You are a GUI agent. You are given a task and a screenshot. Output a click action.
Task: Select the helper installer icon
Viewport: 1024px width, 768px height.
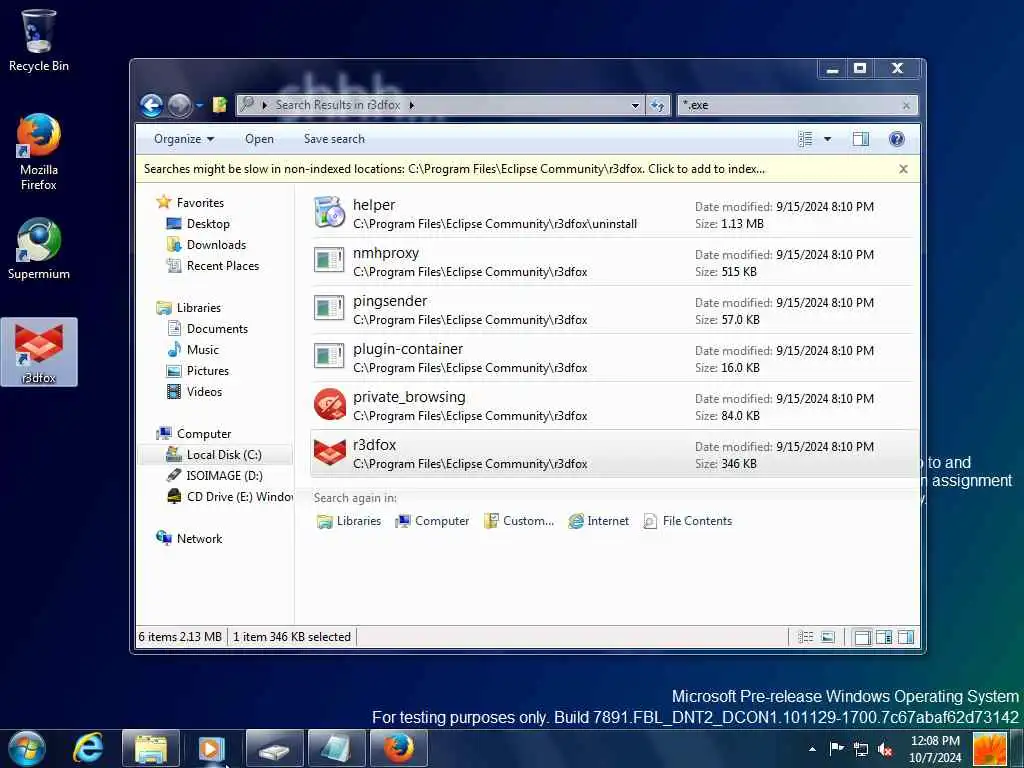click(x=329, y=213)
